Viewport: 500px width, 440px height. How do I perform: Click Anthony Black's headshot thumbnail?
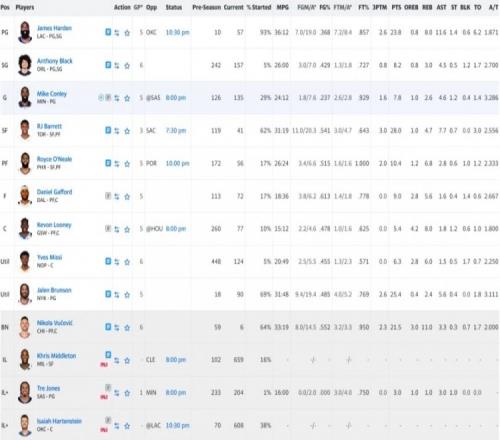pos(25,65)
